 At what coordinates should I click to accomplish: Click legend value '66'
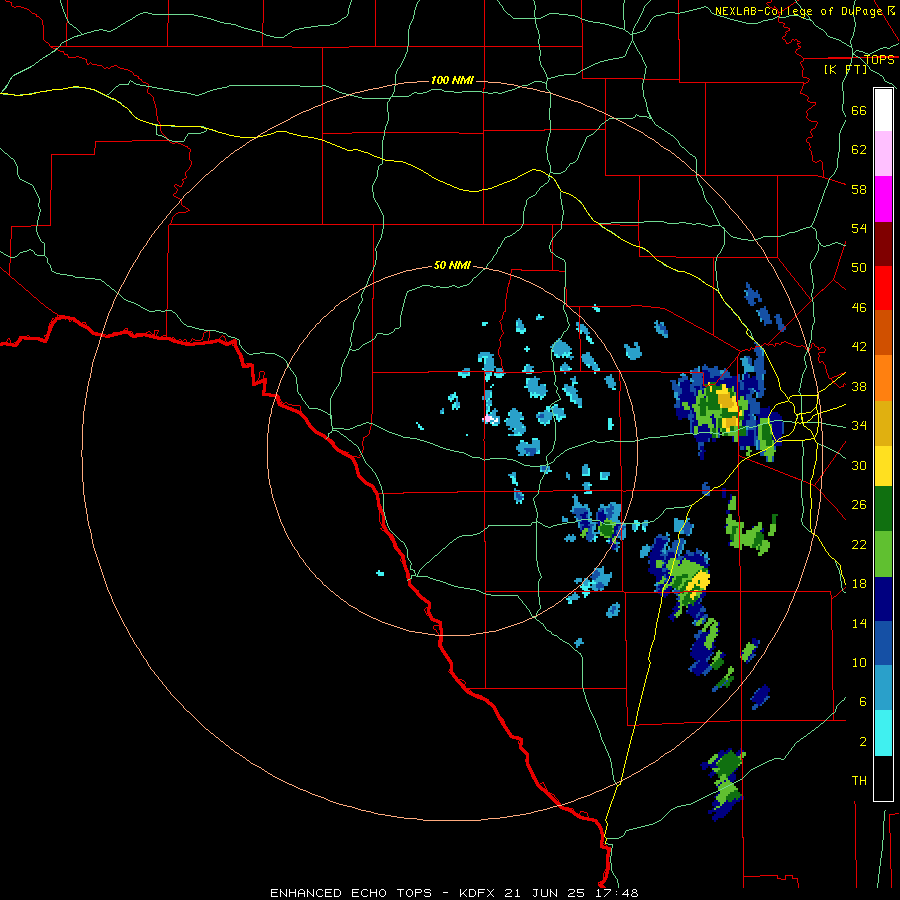click(x=859, y=110)
